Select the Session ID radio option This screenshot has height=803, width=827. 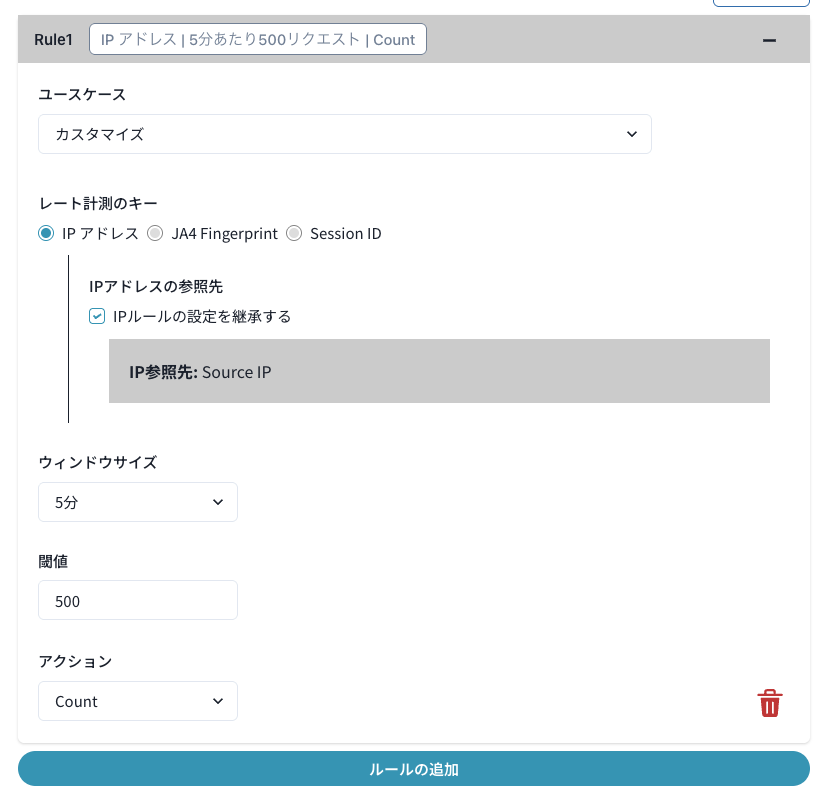tap(294, 234)
